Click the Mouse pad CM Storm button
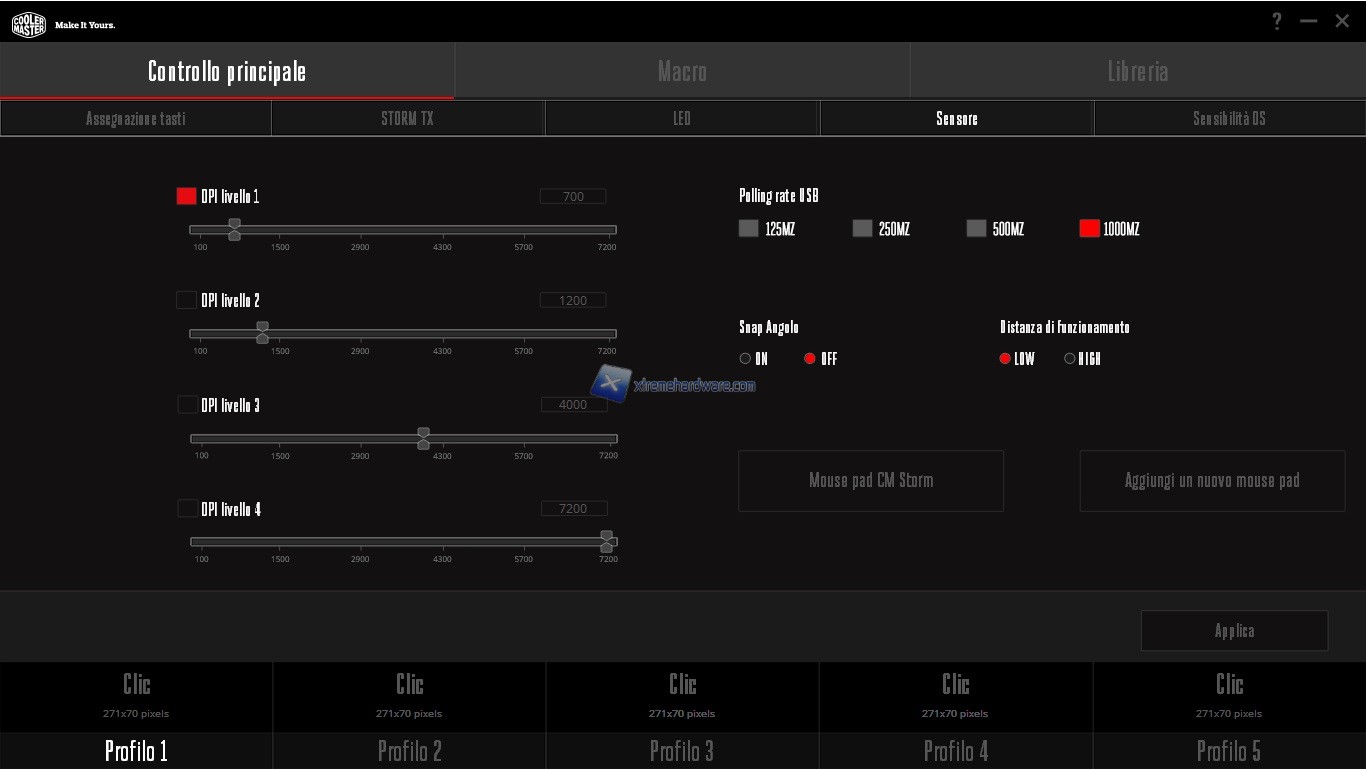 [870, 480]
